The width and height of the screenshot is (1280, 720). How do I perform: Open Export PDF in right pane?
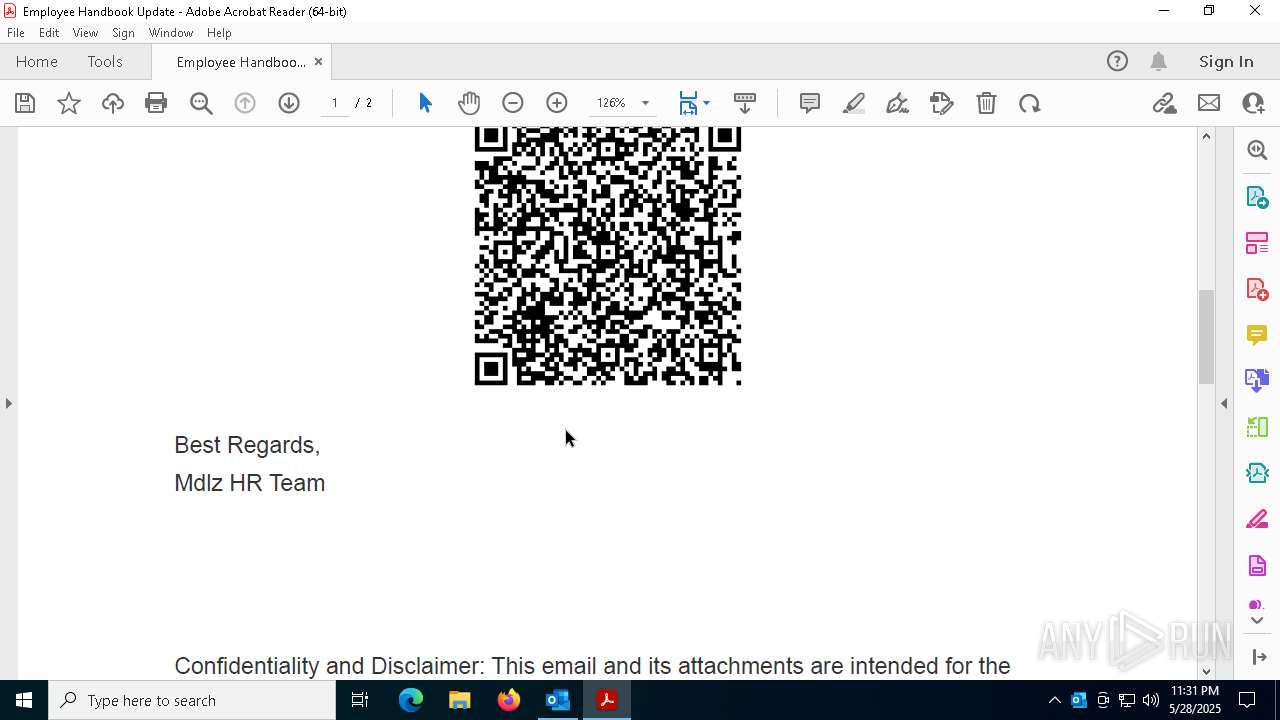click(1257, 196)
